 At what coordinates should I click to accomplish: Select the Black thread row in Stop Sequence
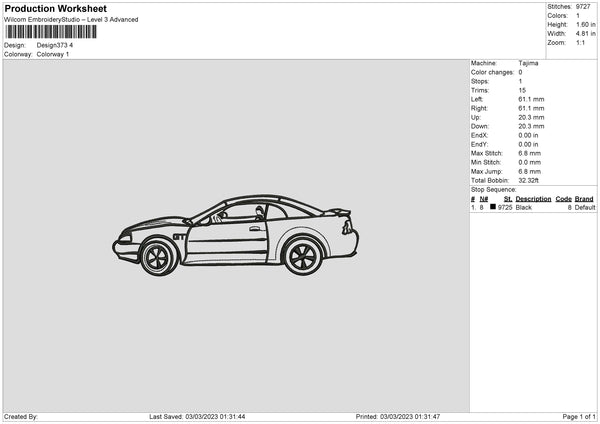532,207
